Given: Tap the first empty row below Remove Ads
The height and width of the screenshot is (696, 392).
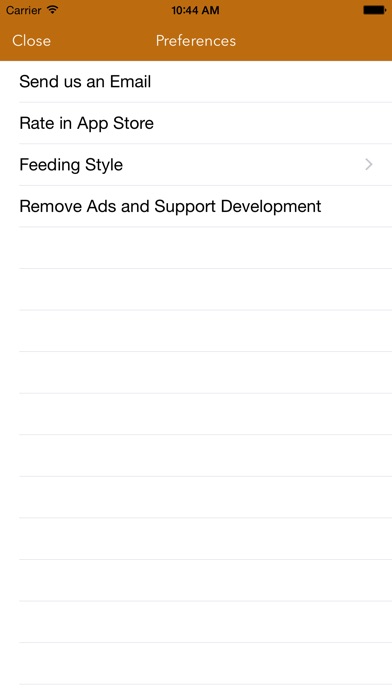Looking at the screenshot, I should 196,248.
